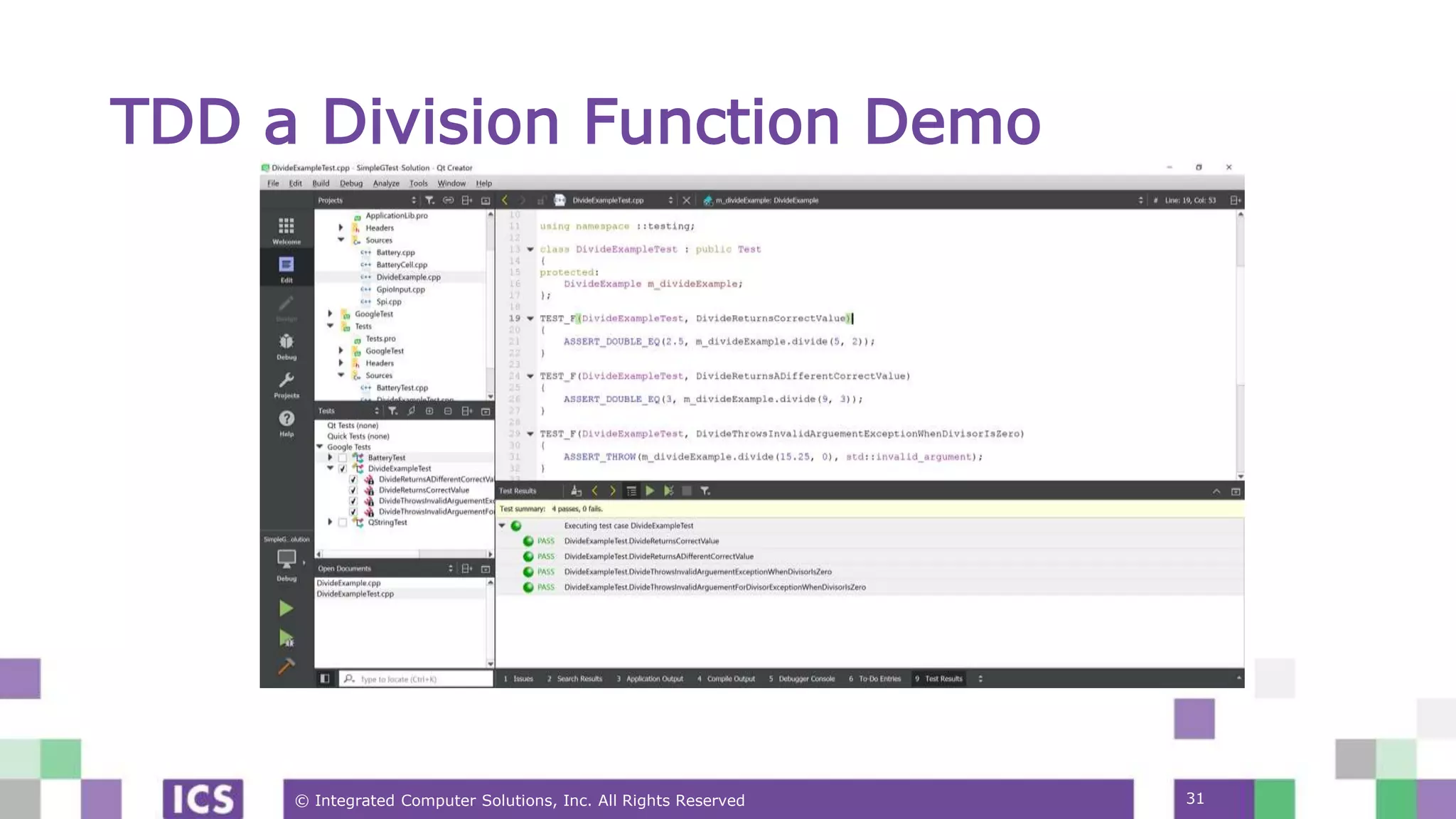Run all tests from Test Results toolbar
1456x819 pixels.
coord(650,491)
